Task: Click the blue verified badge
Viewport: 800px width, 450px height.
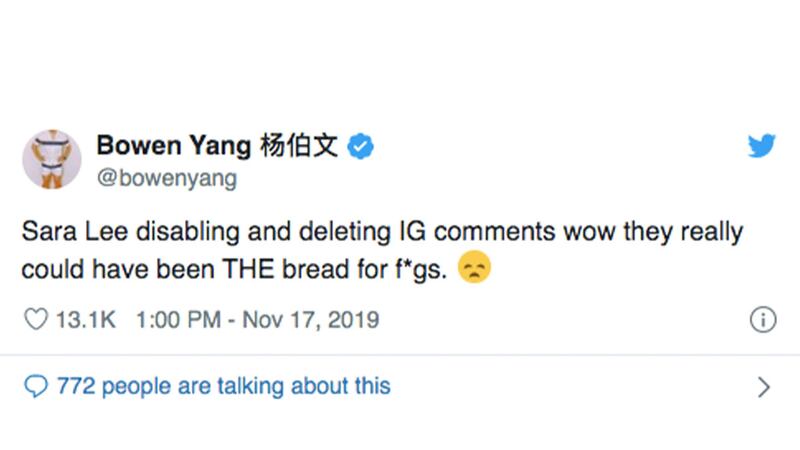Action: pyautogui.click(x=360, y=148)
